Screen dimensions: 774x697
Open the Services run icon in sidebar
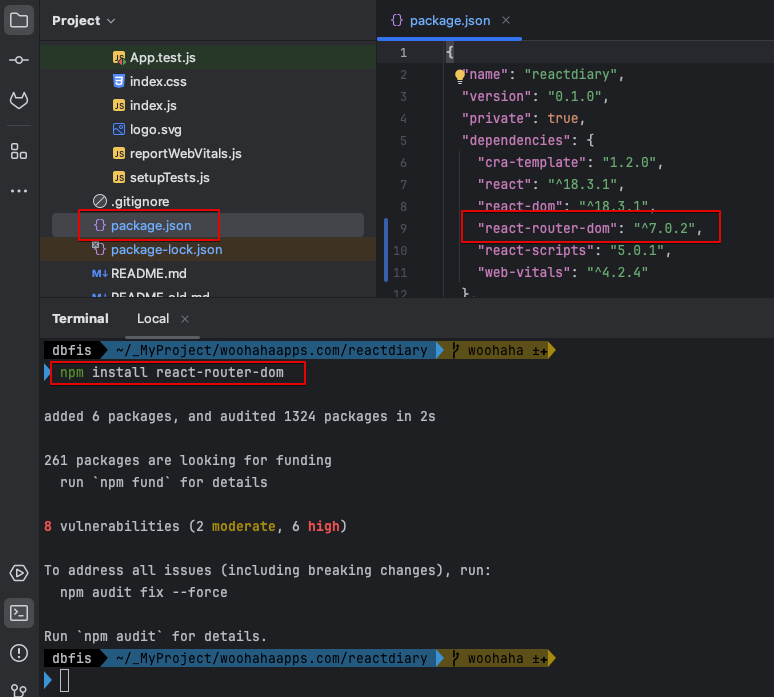coord(19,573)
